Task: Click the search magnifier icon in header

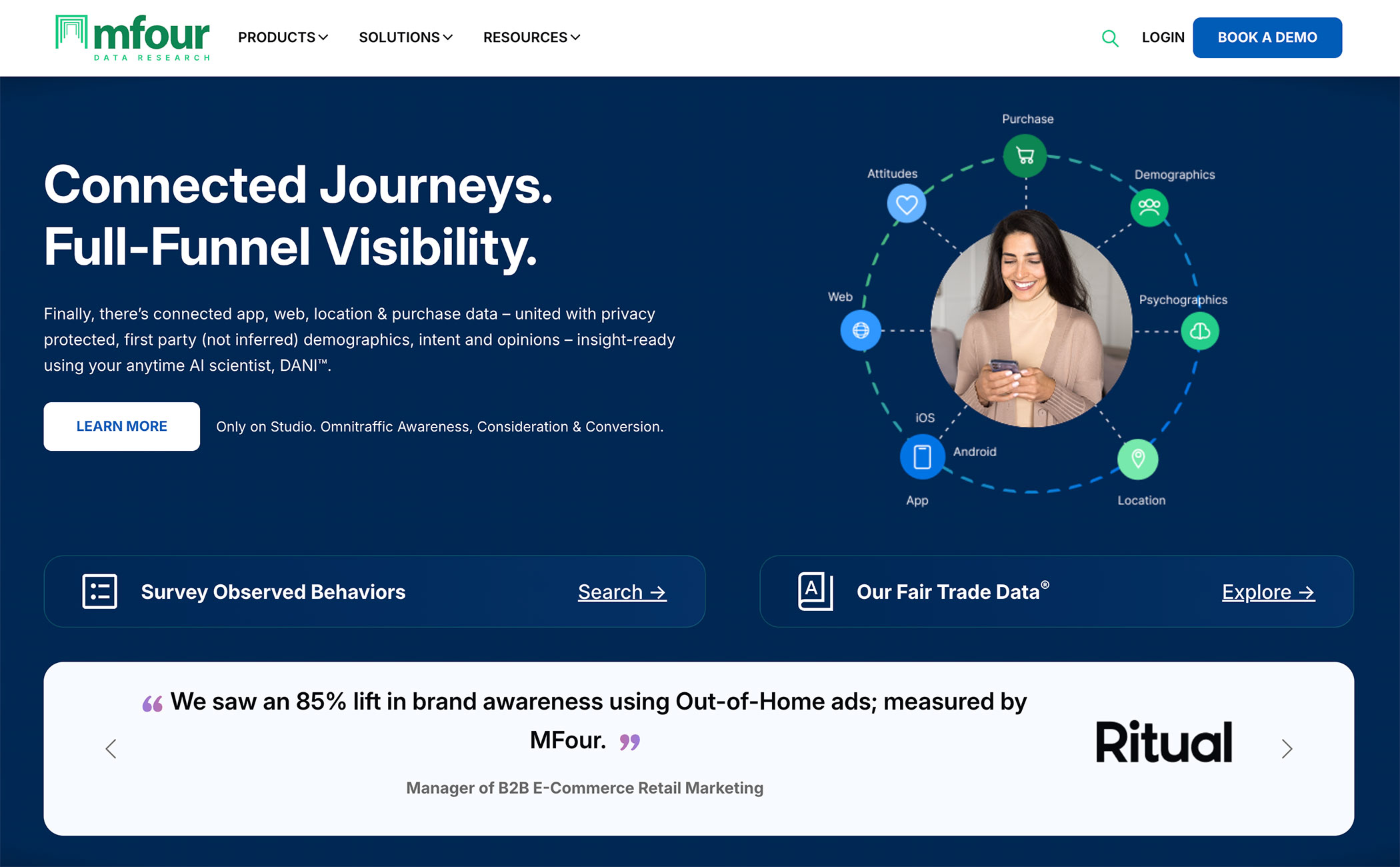Action: (1110, 38)
